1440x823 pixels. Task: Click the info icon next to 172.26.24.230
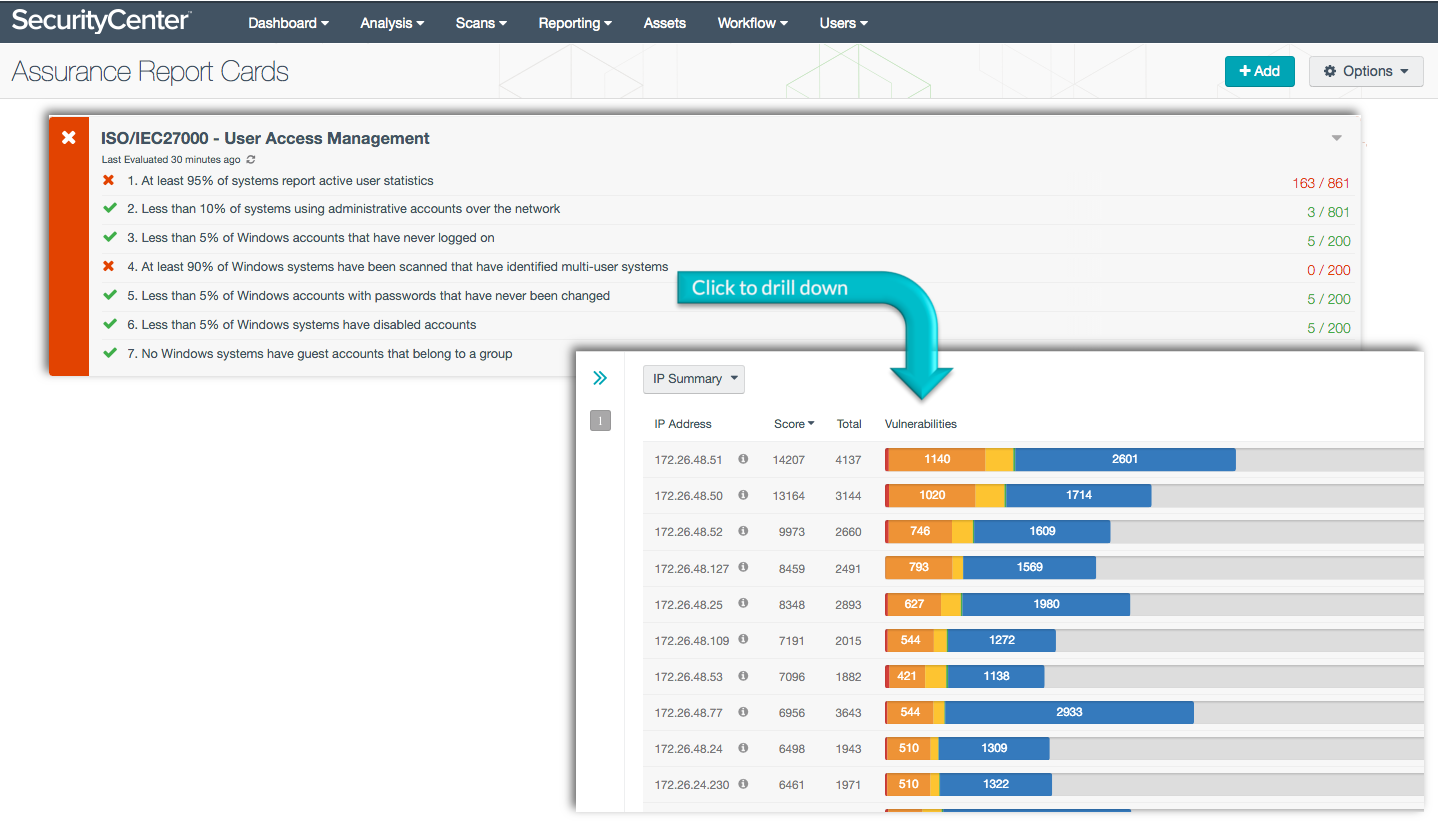pyautogui.click(x=743, y=784)
